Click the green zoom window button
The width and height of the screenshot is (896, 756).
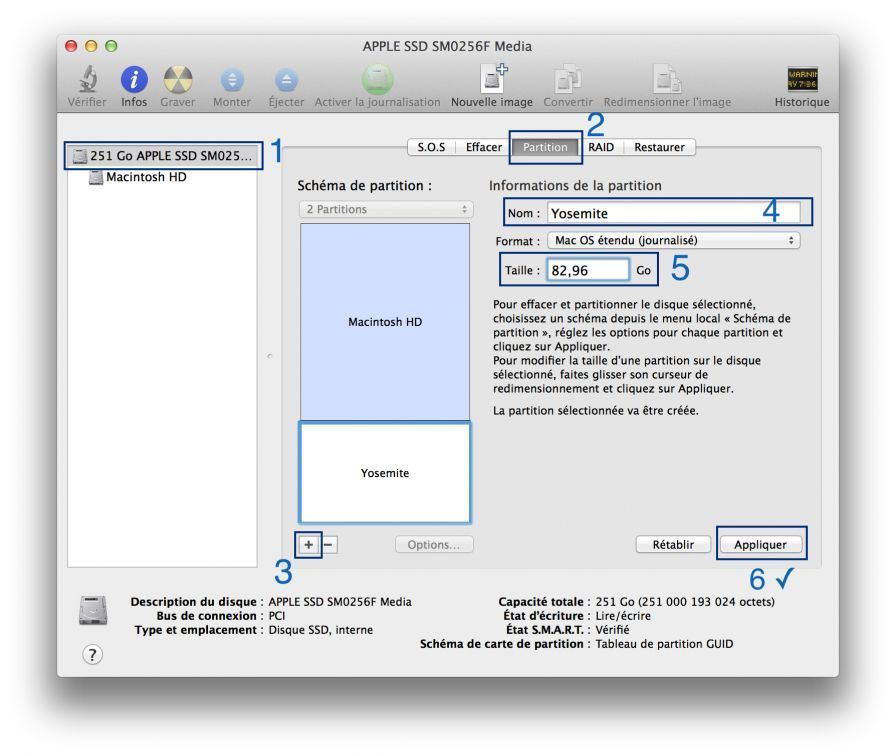tap(111, 46)
